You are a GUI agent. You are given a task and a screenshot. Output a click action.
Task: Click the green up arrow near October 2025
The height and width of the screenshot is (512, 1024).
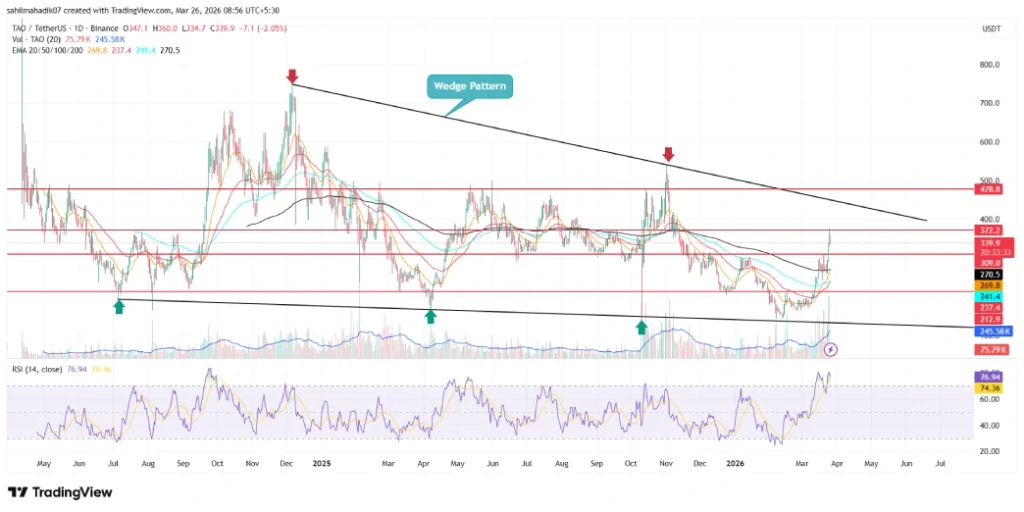point(641,326)
